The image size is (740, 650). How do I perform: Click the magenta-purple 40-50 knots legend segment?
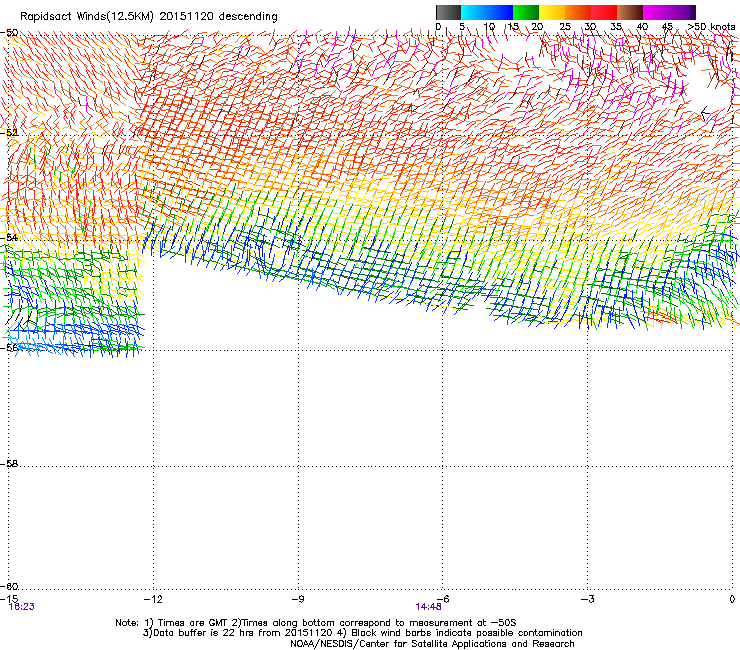click(x=669, y=12)
